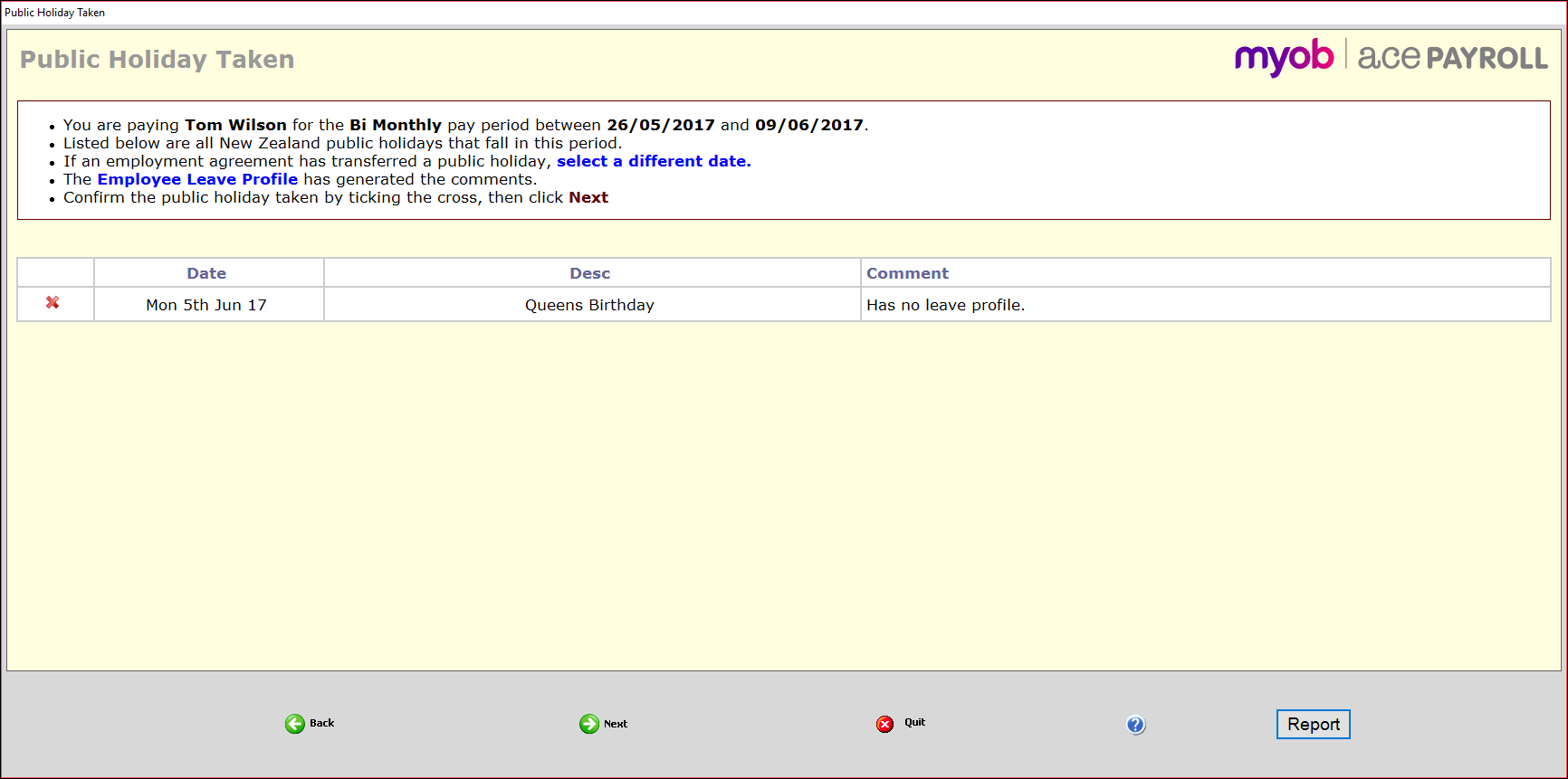Viewport: 1568px width, 779px height.
Task: Select the 'Mon 5th Jun 17' date cell
Action: [209, 305]
